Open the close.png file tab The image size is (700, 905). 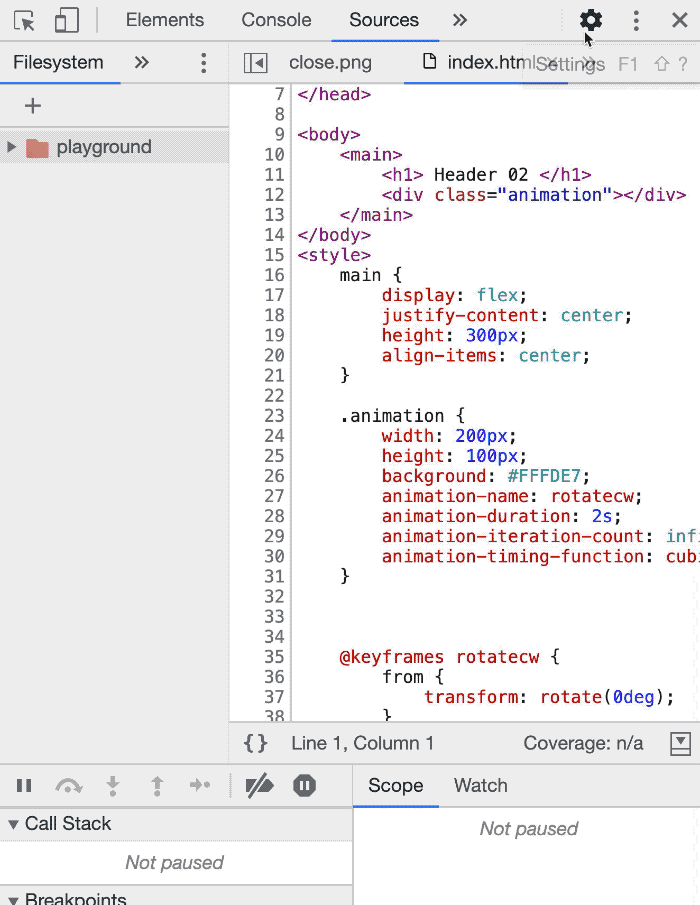click(330, 63)
